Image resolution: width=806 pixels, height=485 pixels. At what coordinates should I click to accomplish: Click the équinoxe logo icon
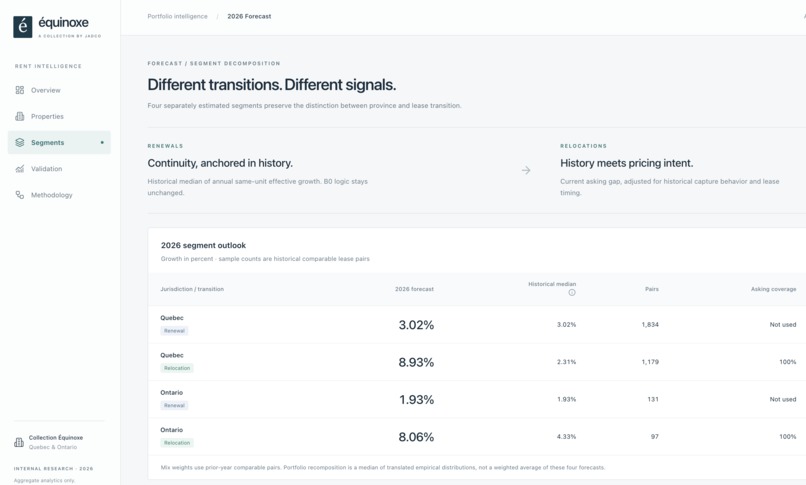tap(23, 27)
